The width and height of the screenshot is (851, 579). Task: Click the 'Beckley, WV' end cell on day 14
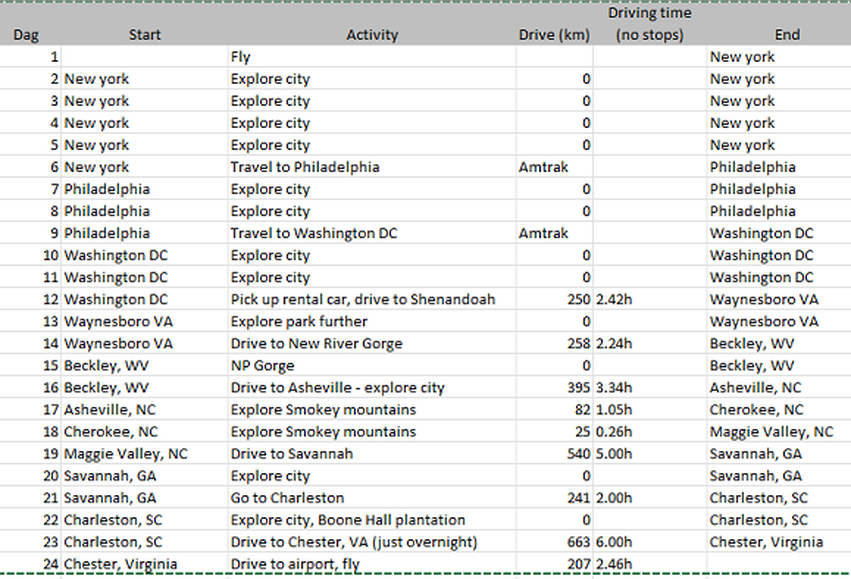point(779,343)
